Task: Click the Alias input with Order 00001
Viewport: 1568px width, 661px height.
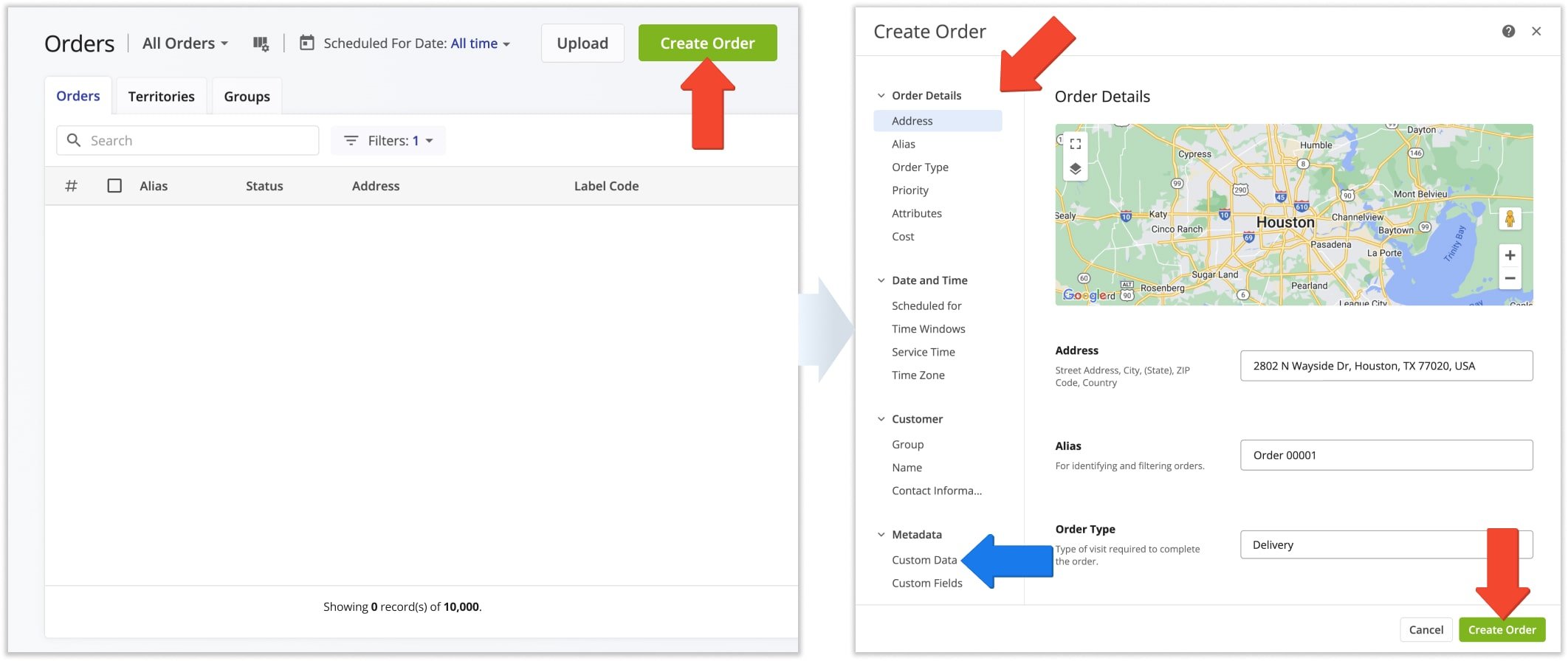Action: pyautogui.click(x=1386, y=455)
